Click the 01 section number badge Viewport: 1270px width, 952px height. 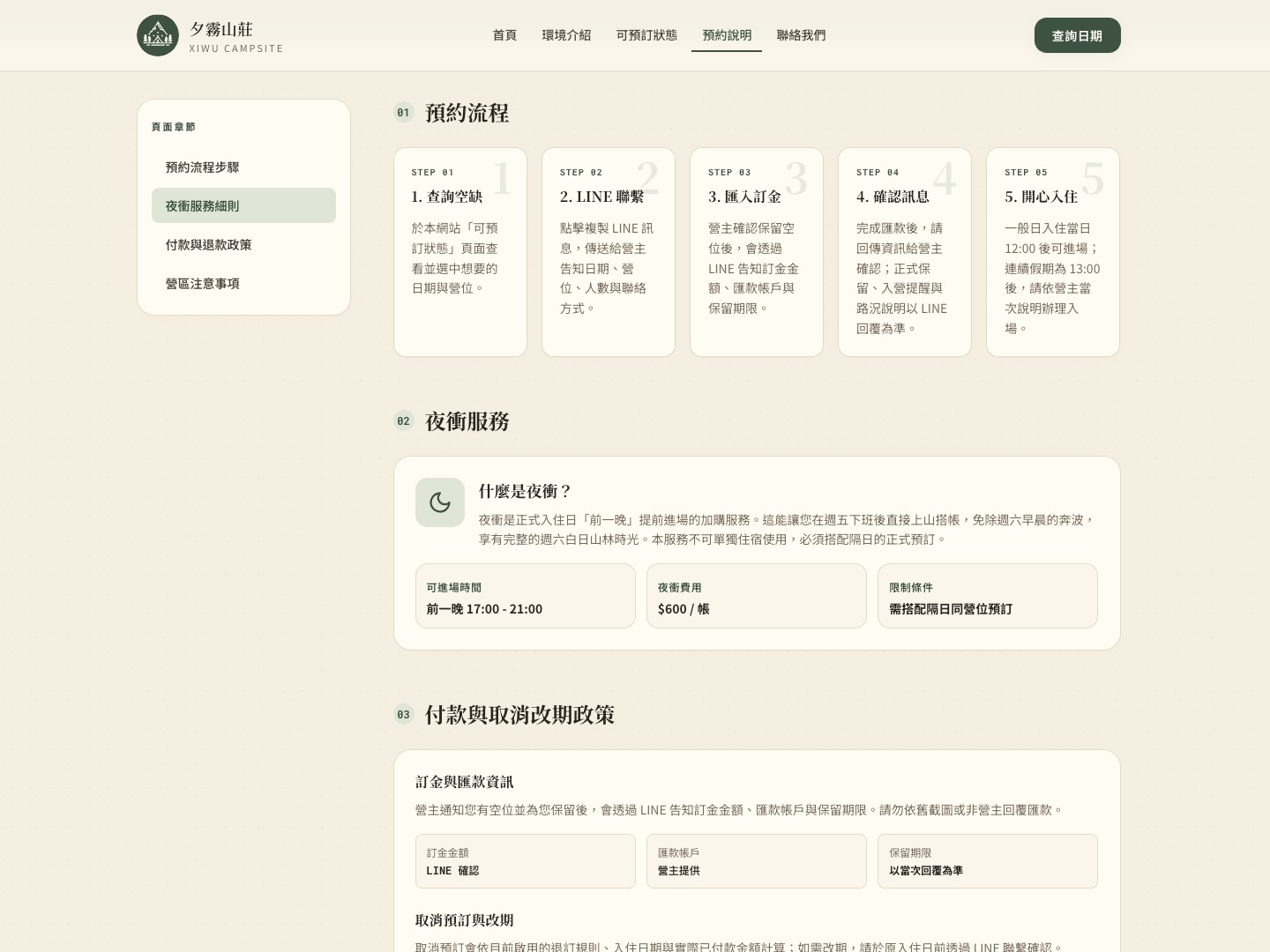pos(404,112)
